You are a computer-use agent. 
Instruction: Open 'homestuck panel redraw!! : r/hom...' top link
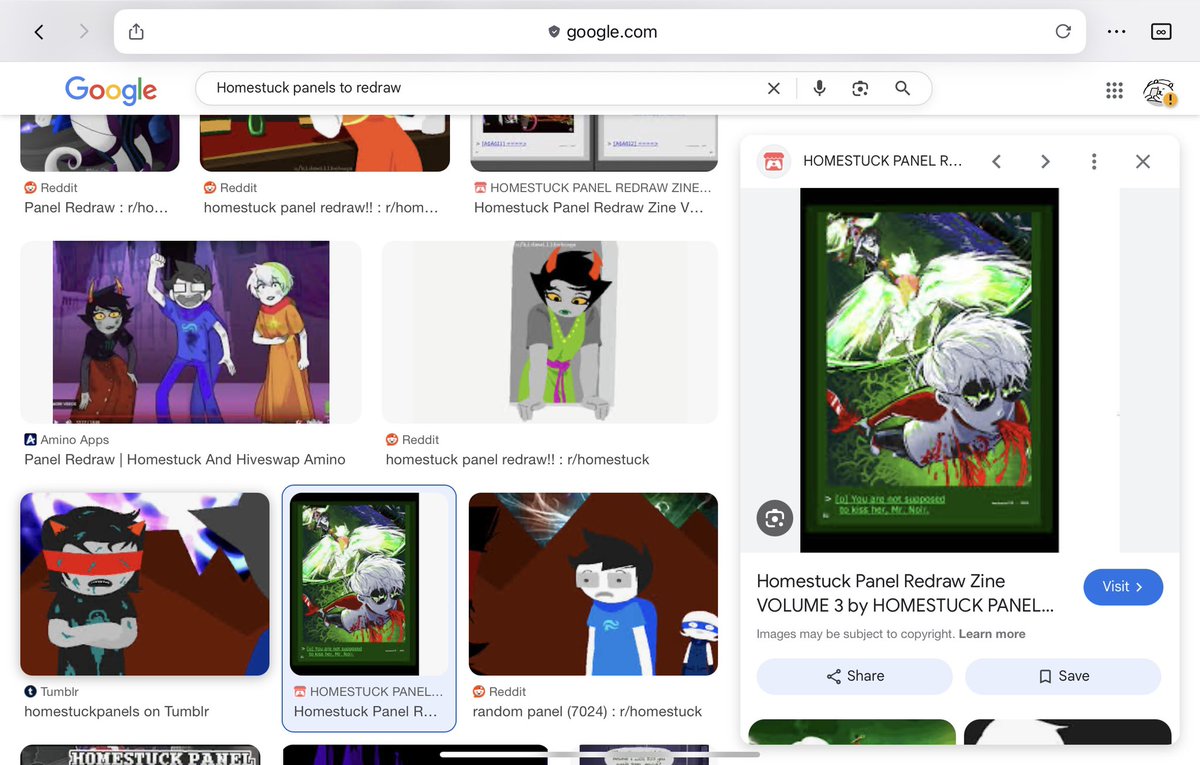tap(321, 208)
